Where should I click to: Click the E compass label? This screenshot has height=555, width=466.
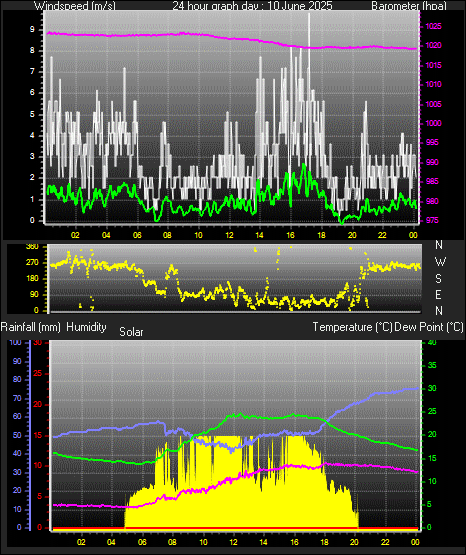[x=438, y=295]
